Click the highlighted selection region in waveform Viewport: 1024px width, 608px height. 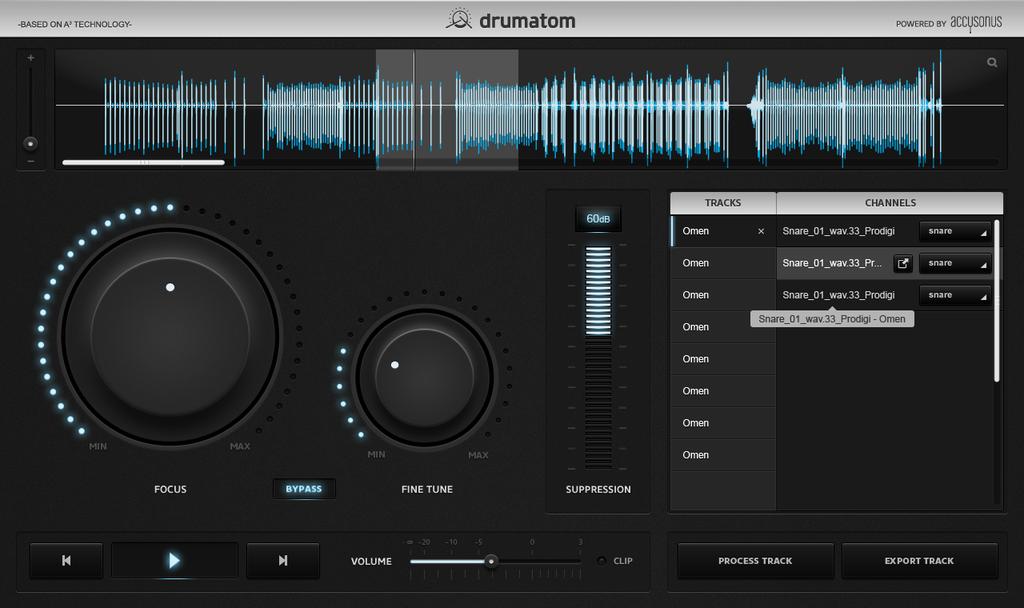tap(447, 110)
